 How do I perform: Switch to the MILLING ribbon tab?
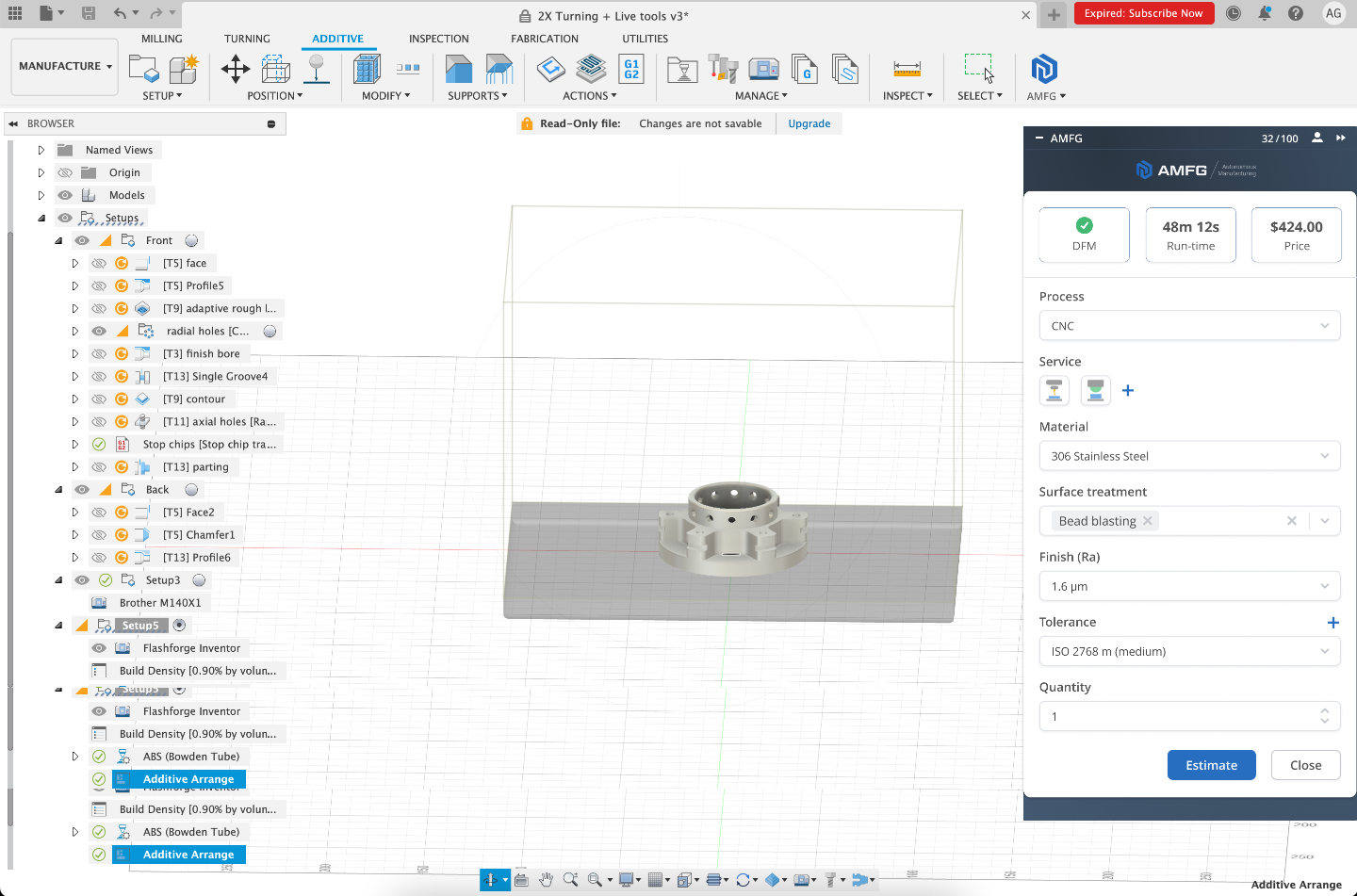click(162, 39)
